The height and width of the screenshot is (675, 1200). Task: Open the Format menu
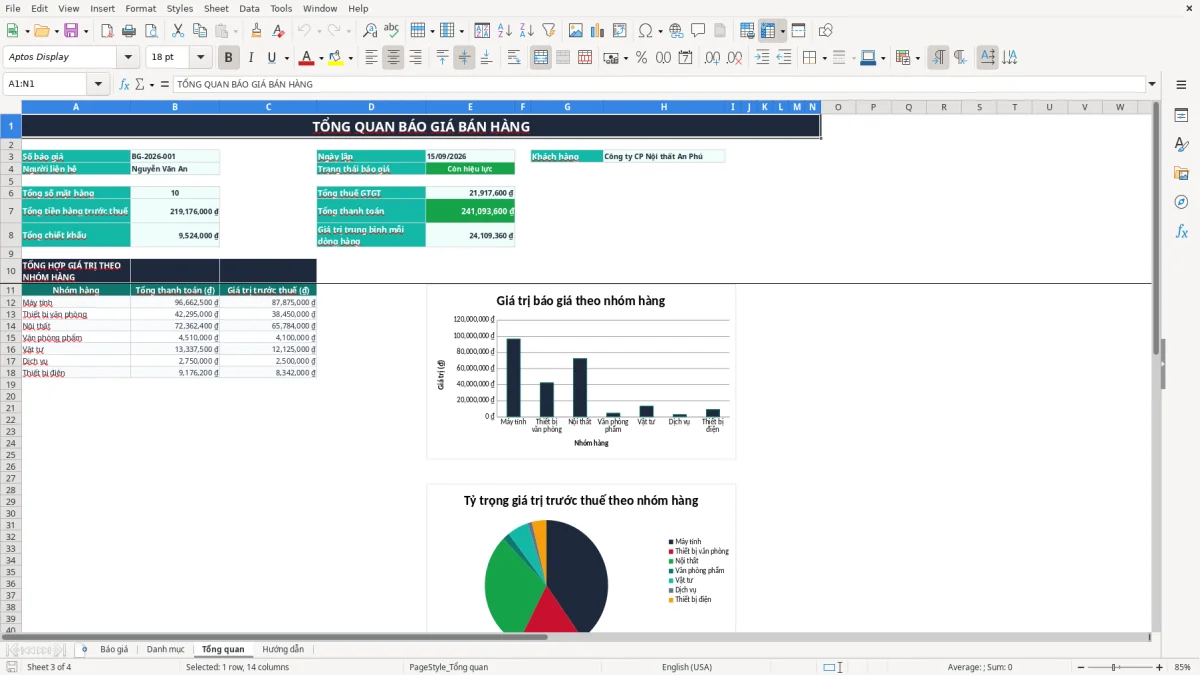[140, 8]
